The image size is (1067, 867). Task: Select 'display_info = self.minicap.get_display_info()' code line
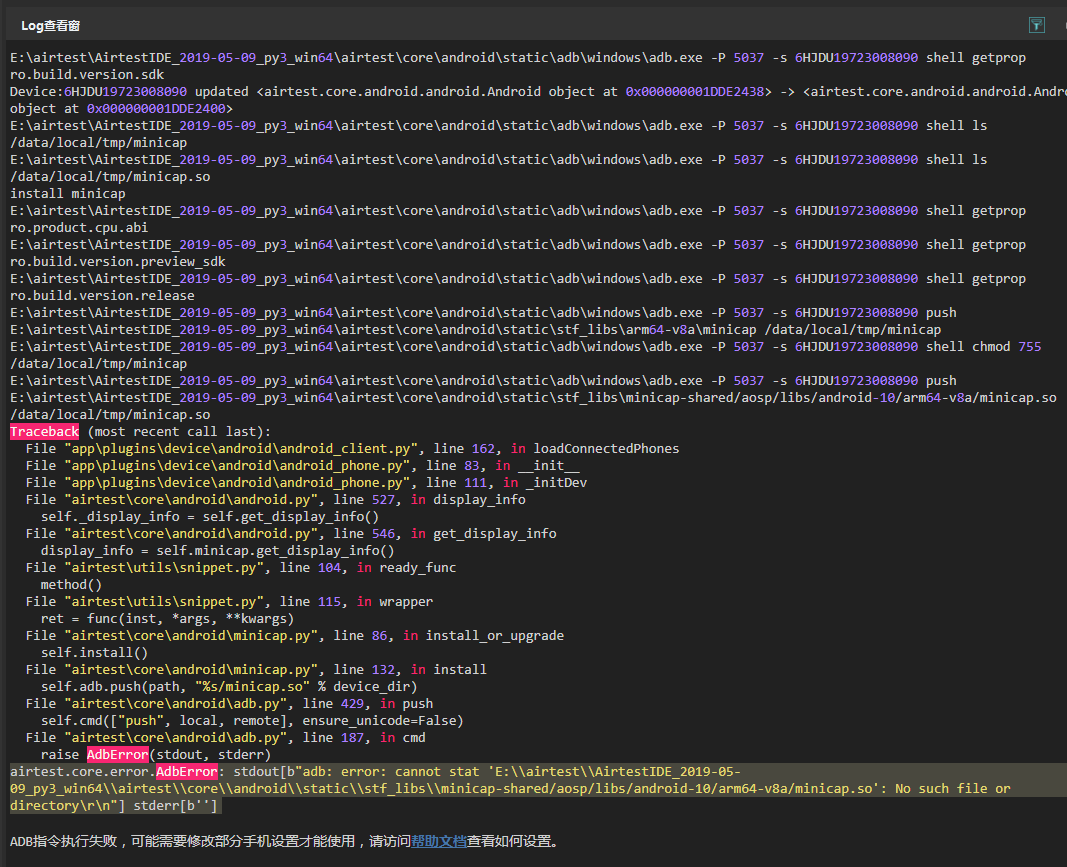pyautogui.click(x=217, y=551)
